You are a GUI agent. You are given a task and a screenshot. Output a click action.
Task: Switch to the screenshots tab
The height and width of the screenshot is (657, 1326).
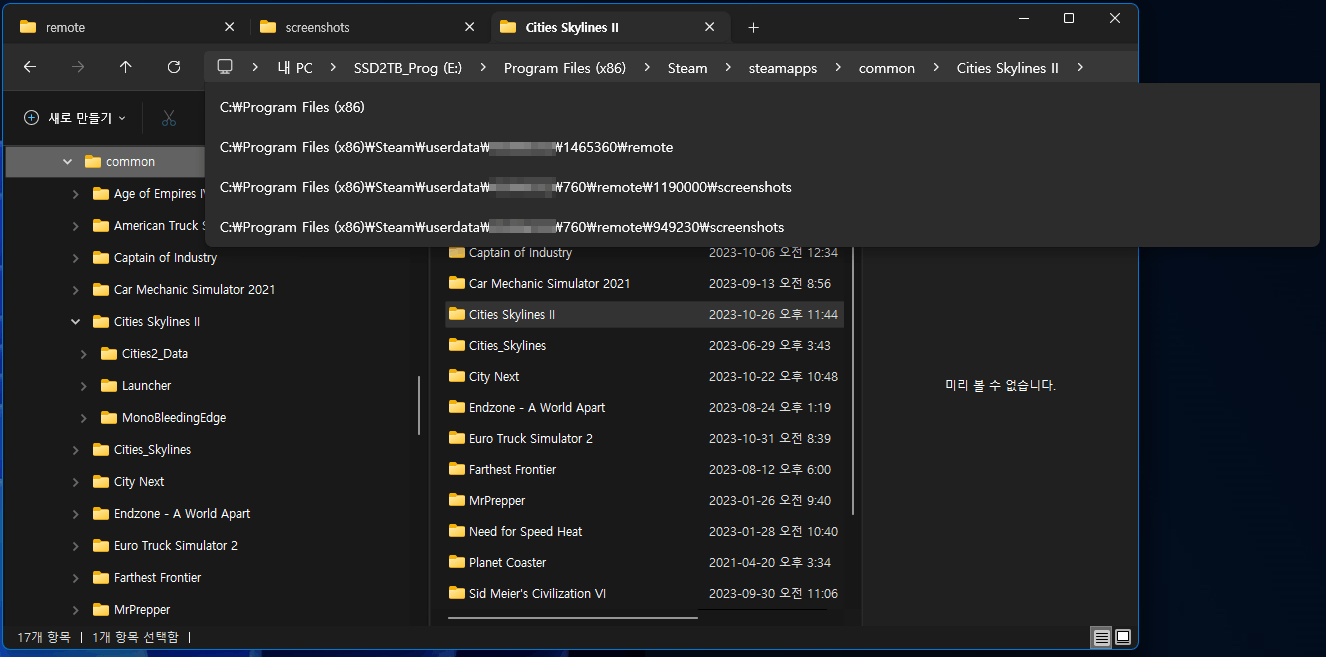tap(366, 27)
